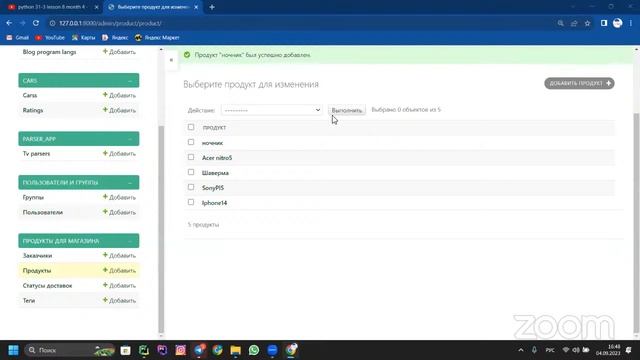Check the box for Шаверма
This screenshot has height=360, width=640.
(191, 172)
